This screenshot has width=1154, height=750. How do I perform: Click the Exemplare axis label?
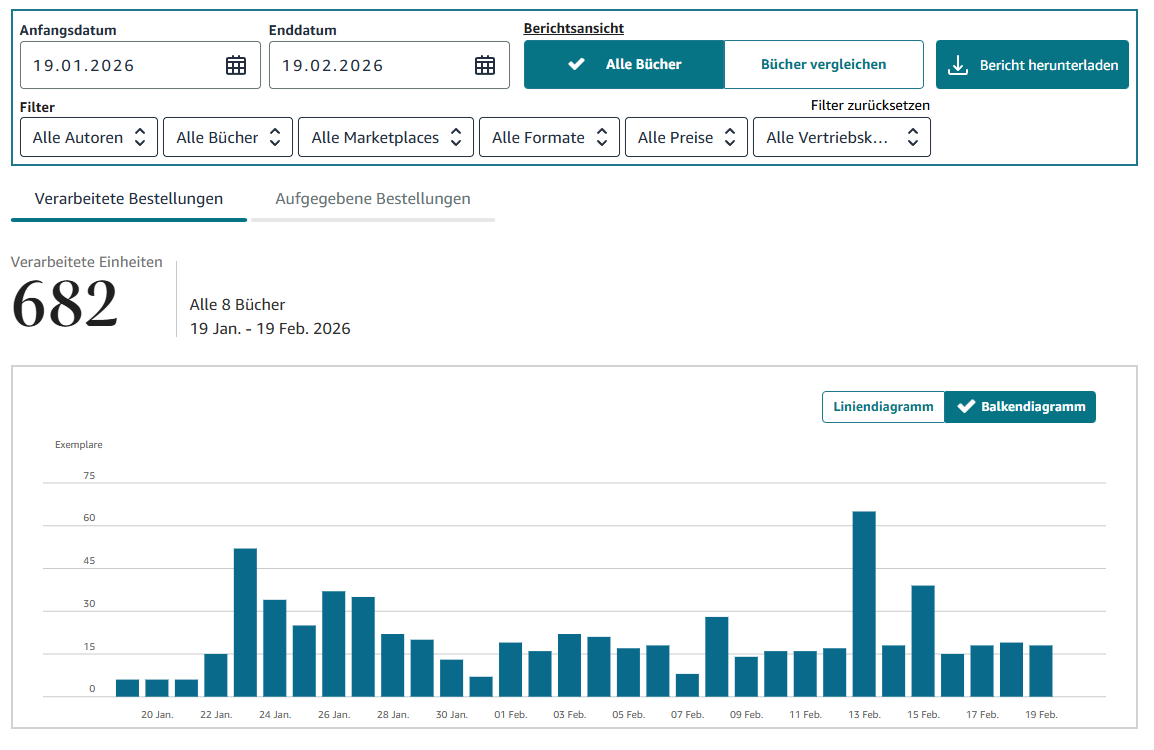(x=79, y=445)
